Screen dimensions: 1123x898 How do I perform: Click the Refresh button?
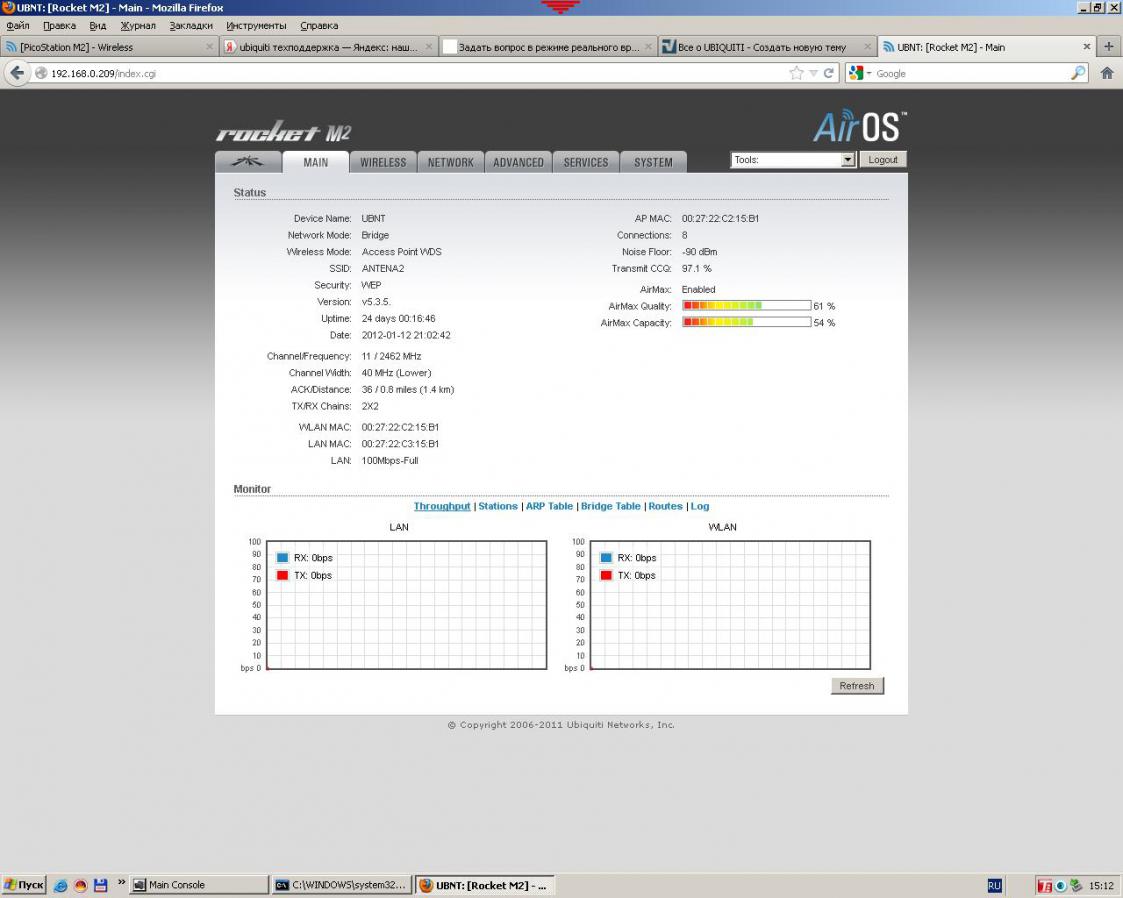click(x=857, y=686)
